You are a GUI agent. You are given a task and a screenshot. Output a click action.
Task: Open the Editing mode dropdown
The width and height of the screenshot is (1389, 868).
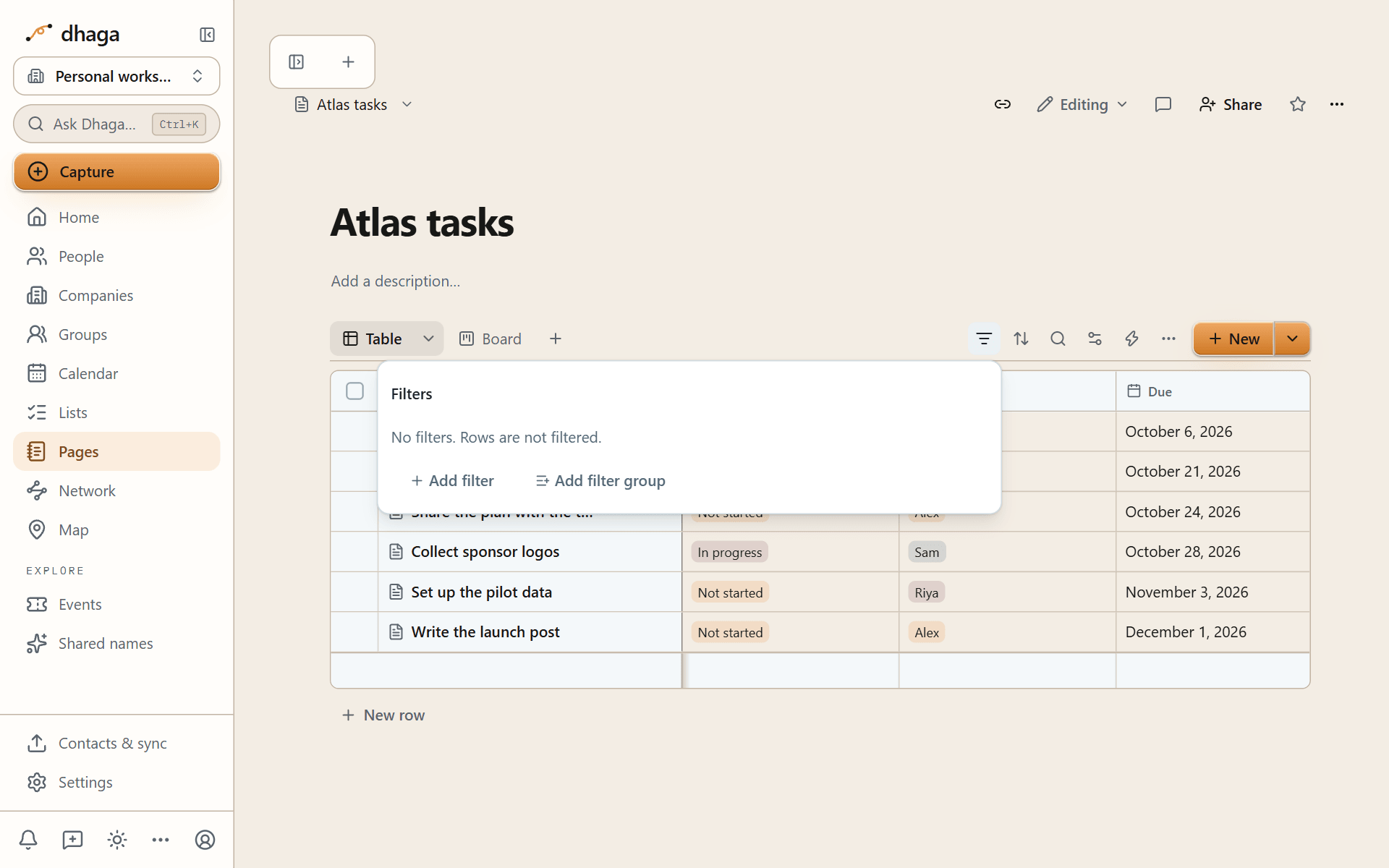[1082, 104]
